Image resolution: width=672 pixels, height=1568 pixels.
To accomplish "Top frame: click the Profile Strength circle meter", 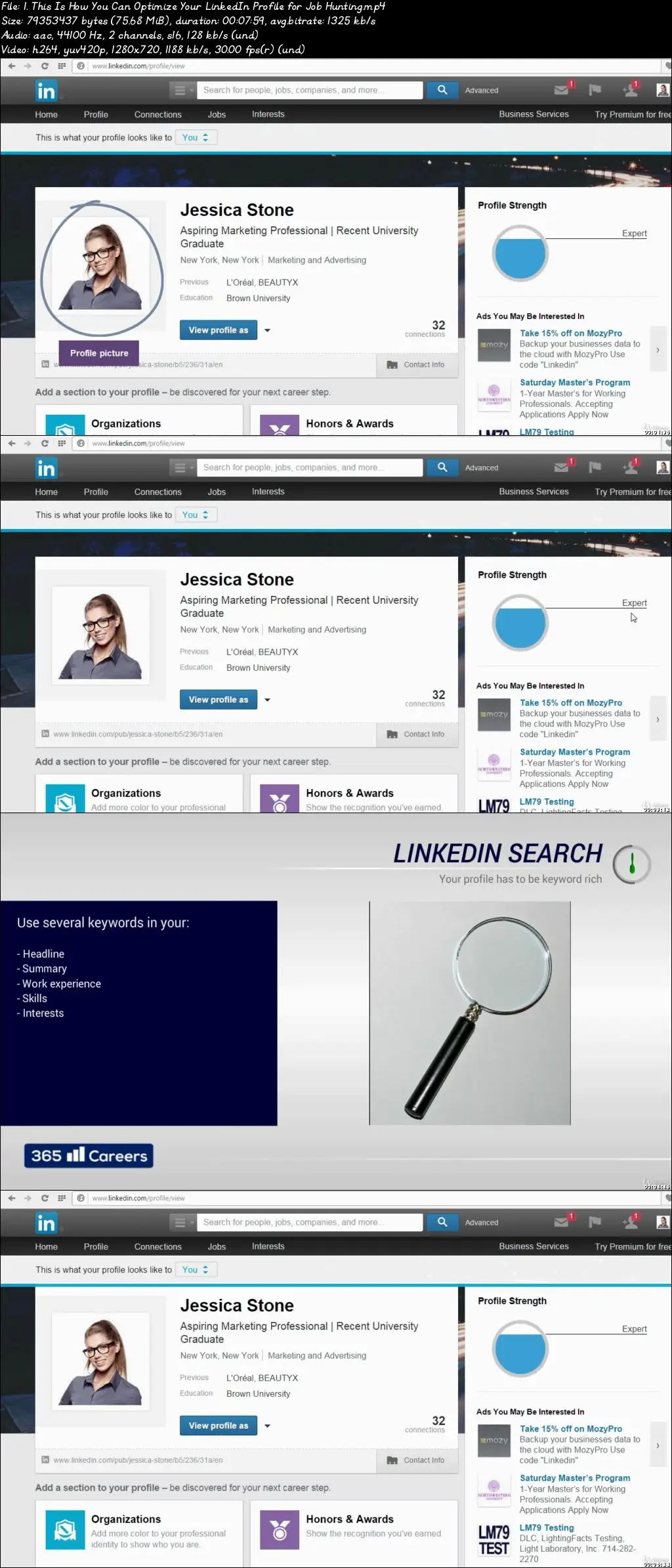I will 520,253.
